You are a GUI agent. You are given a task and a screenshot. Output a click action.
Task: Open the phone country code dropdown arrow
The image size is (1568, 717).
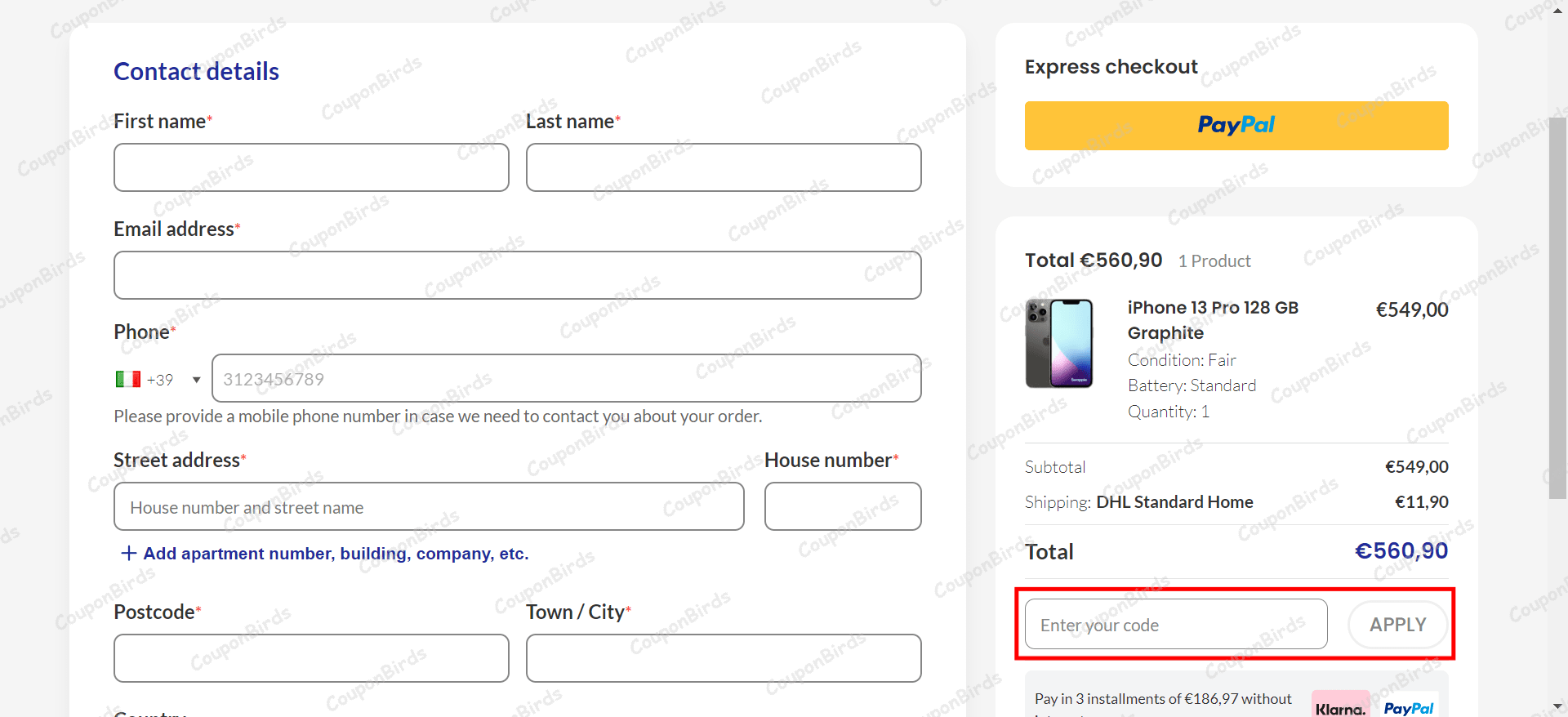click(x=196, y=380)
